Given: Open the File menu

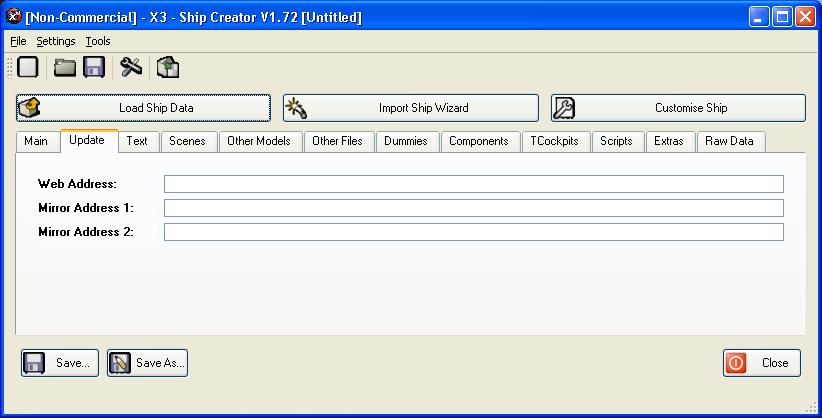Looking at the screenshot, I should 18,41.
